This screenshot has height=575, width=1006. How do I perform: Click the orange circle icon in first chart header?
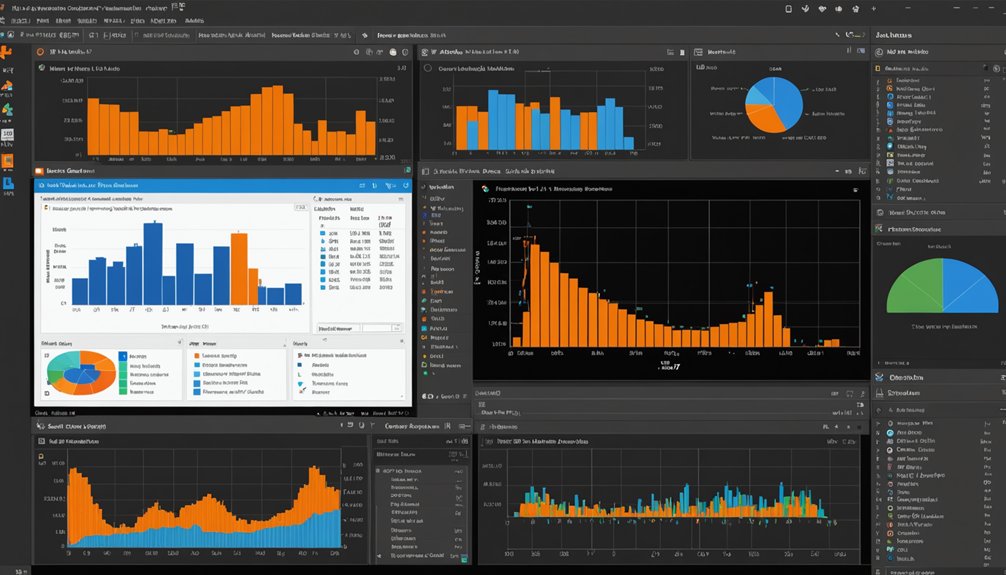40,51
